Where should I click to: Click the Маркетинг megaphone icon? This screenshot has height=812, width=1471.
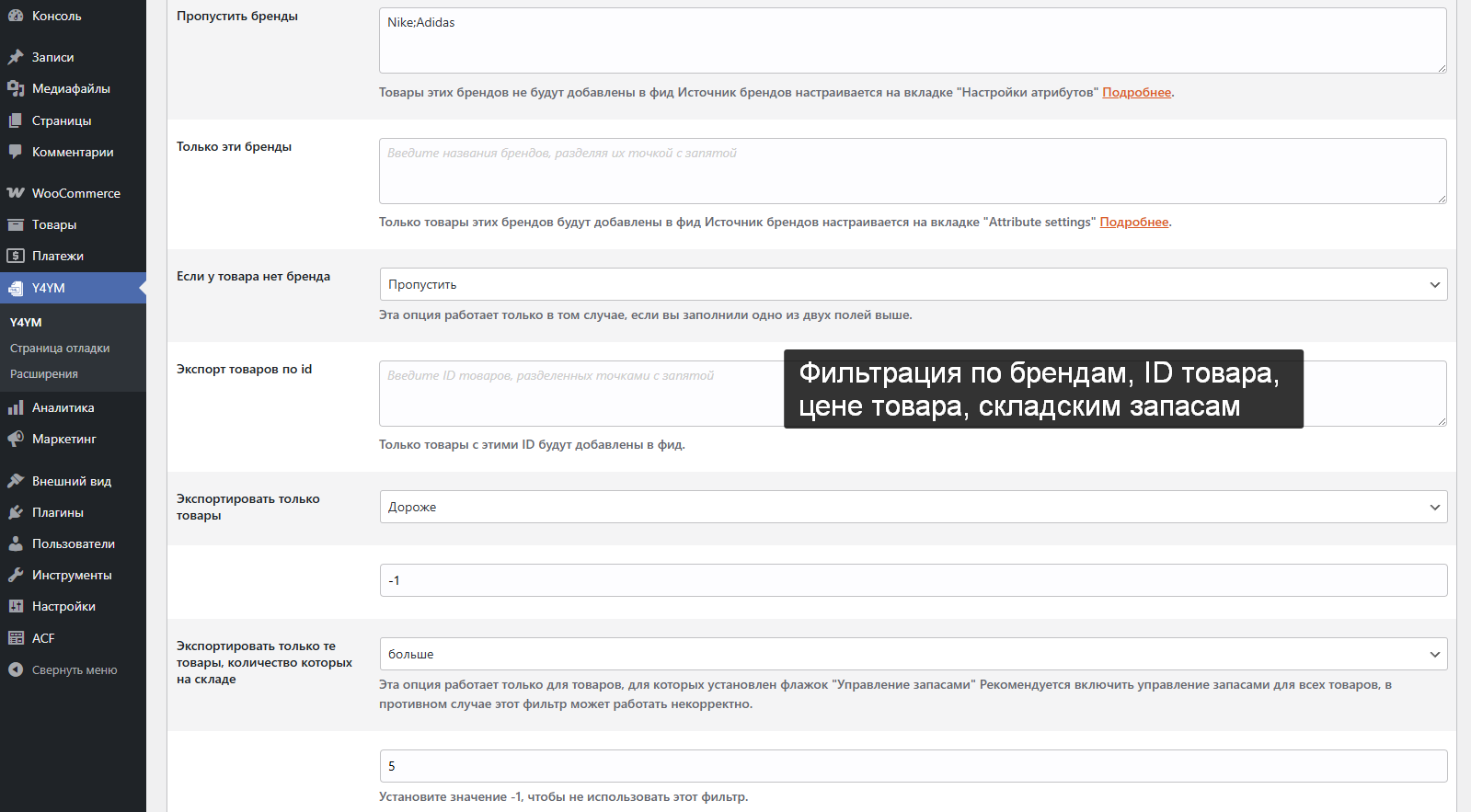click(16, 439)
